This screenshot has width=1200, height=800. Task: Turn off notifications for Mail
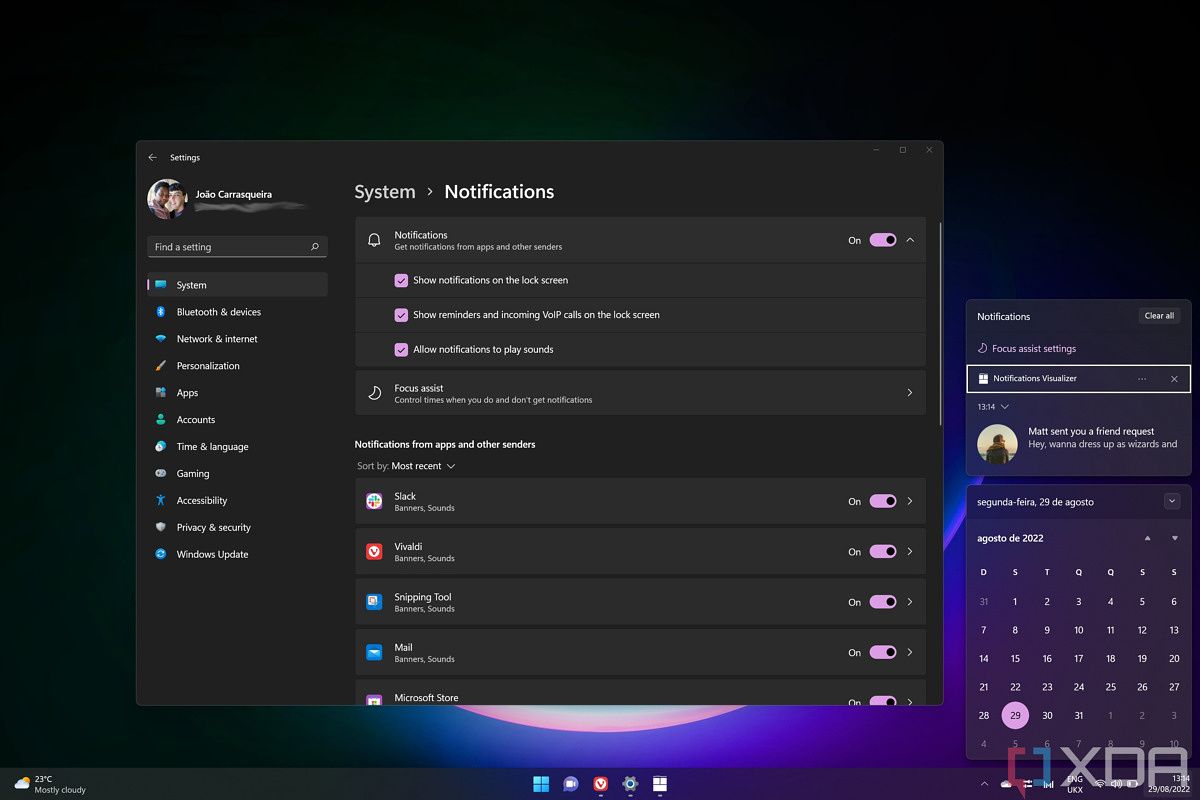[881, 652]
